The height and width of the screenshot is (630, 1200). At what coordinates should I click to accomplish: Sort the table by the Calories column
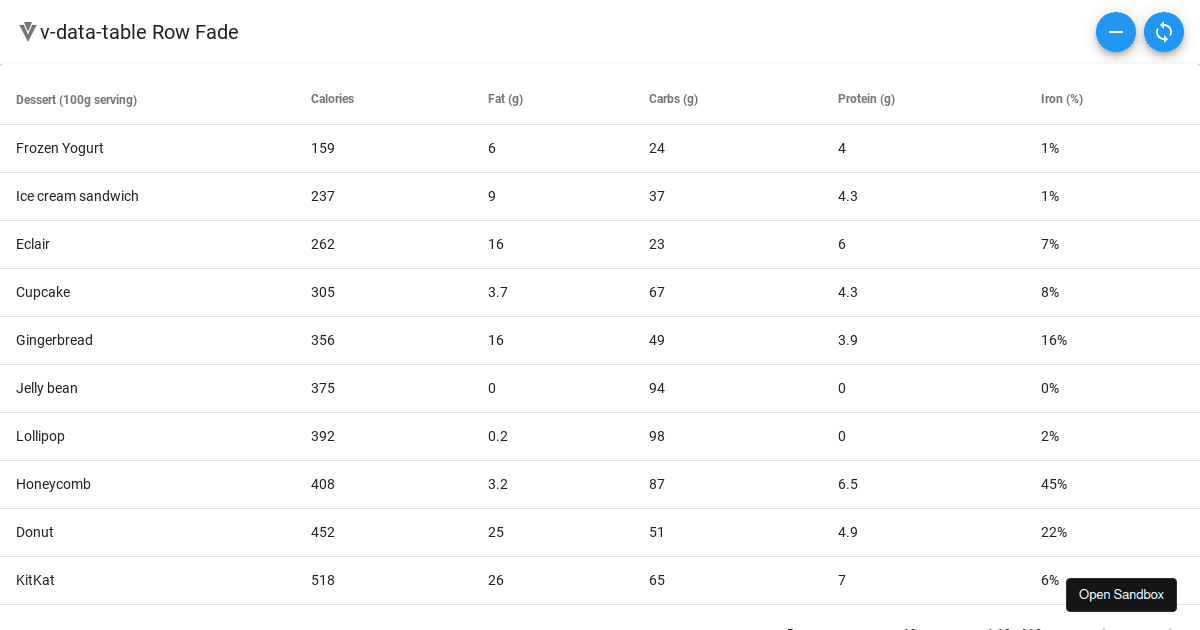332,99
